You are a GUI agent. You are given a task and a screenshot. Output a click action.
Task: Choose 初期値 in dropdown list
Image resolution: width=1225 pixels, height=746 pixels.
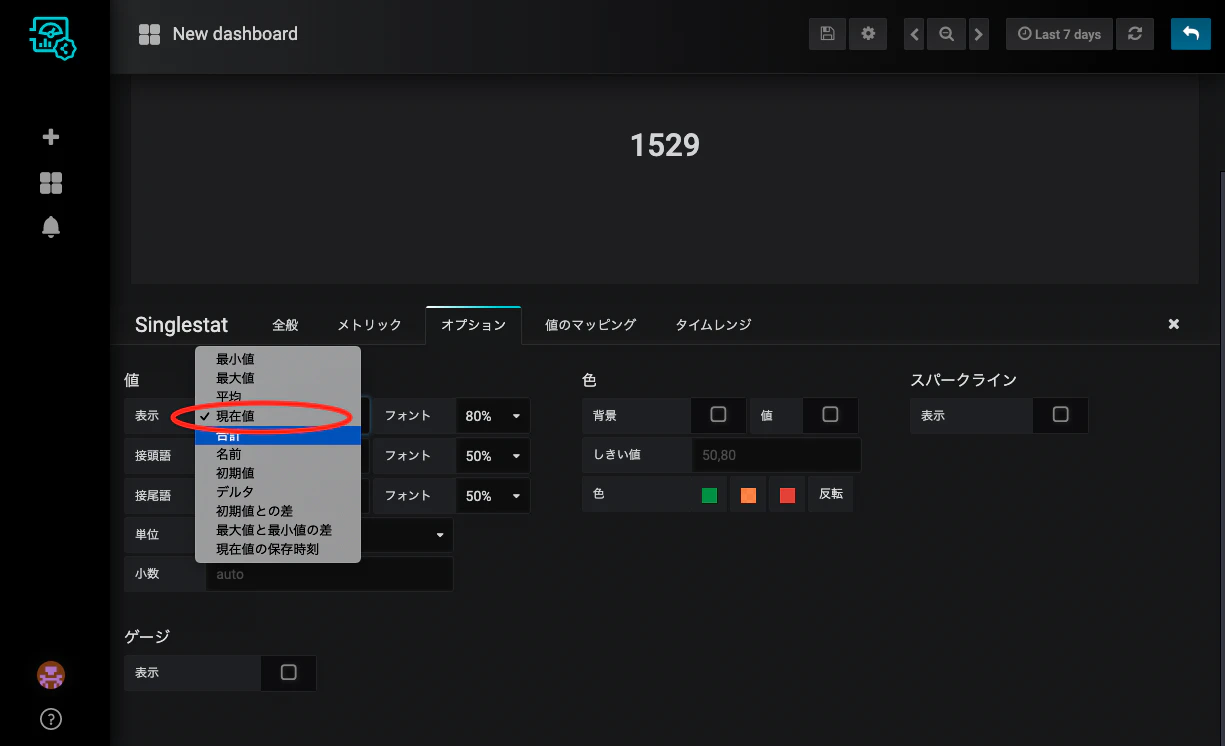pos(278,473)
